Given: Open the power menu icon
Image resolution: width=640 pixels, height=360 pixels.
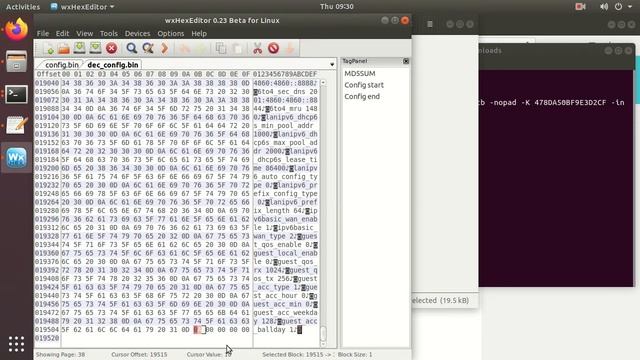Looking at the screenshot, I should [x=618, y=7].
